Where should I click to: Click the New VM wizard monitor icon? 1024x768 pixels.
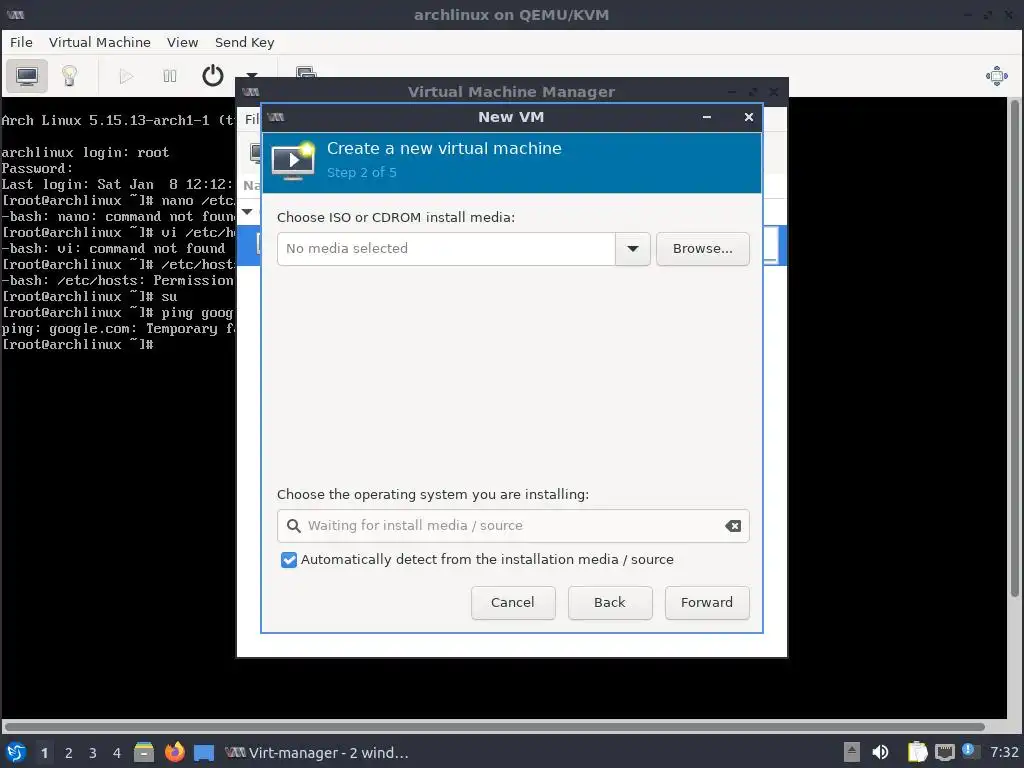tap(293, 161)
